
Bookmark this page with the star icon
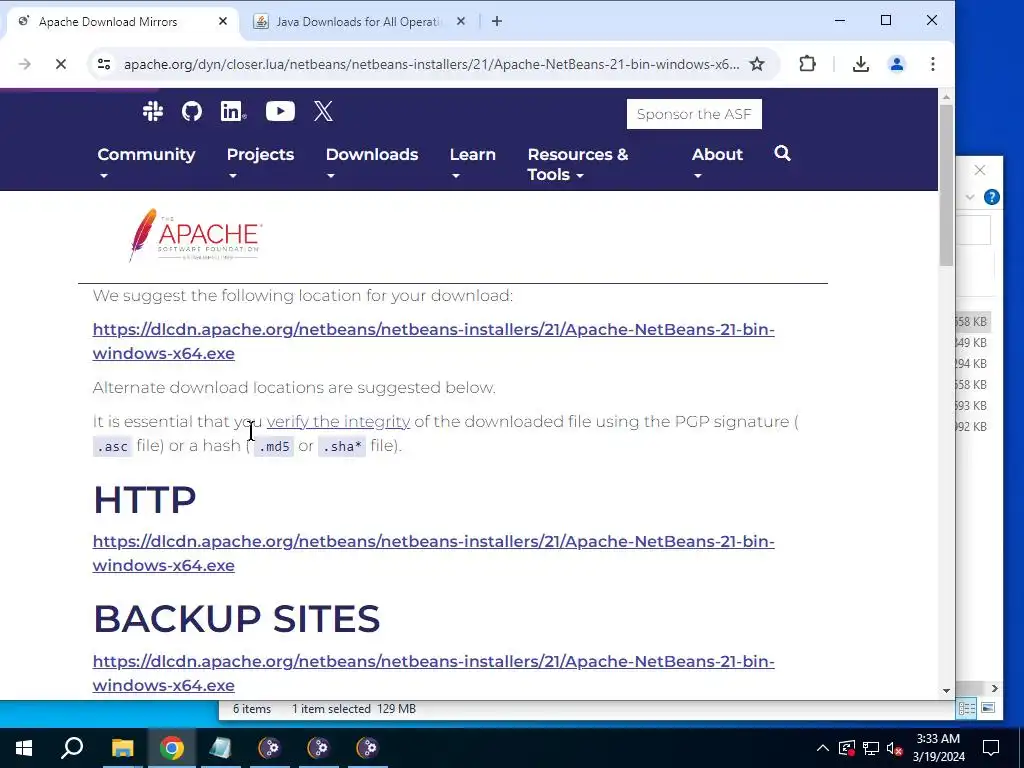757,64
